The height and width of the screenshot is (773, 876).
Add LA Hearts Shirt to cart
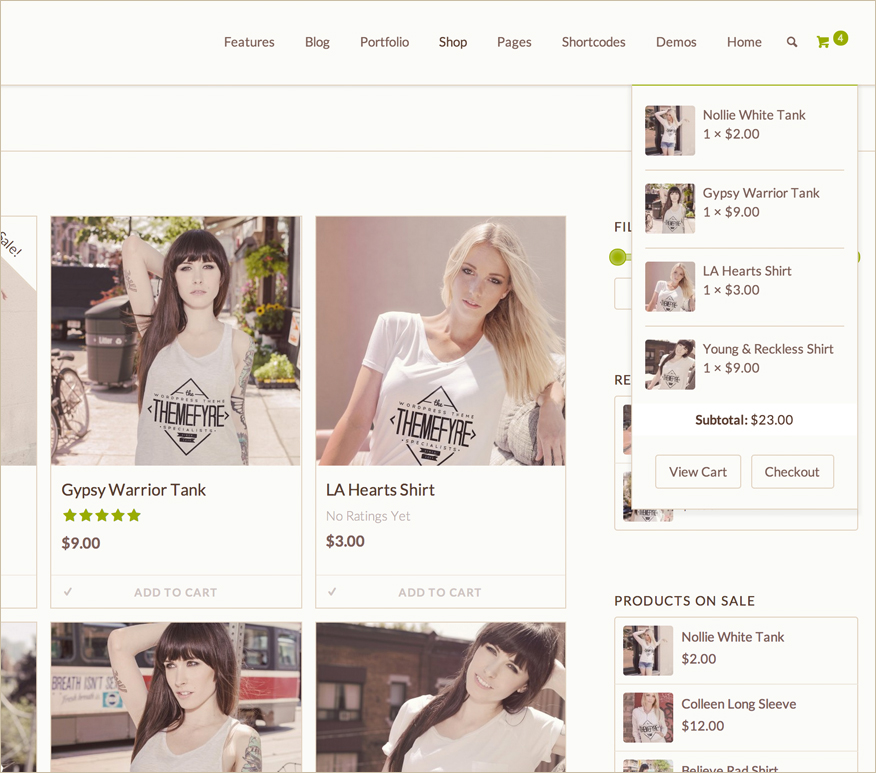440,593
